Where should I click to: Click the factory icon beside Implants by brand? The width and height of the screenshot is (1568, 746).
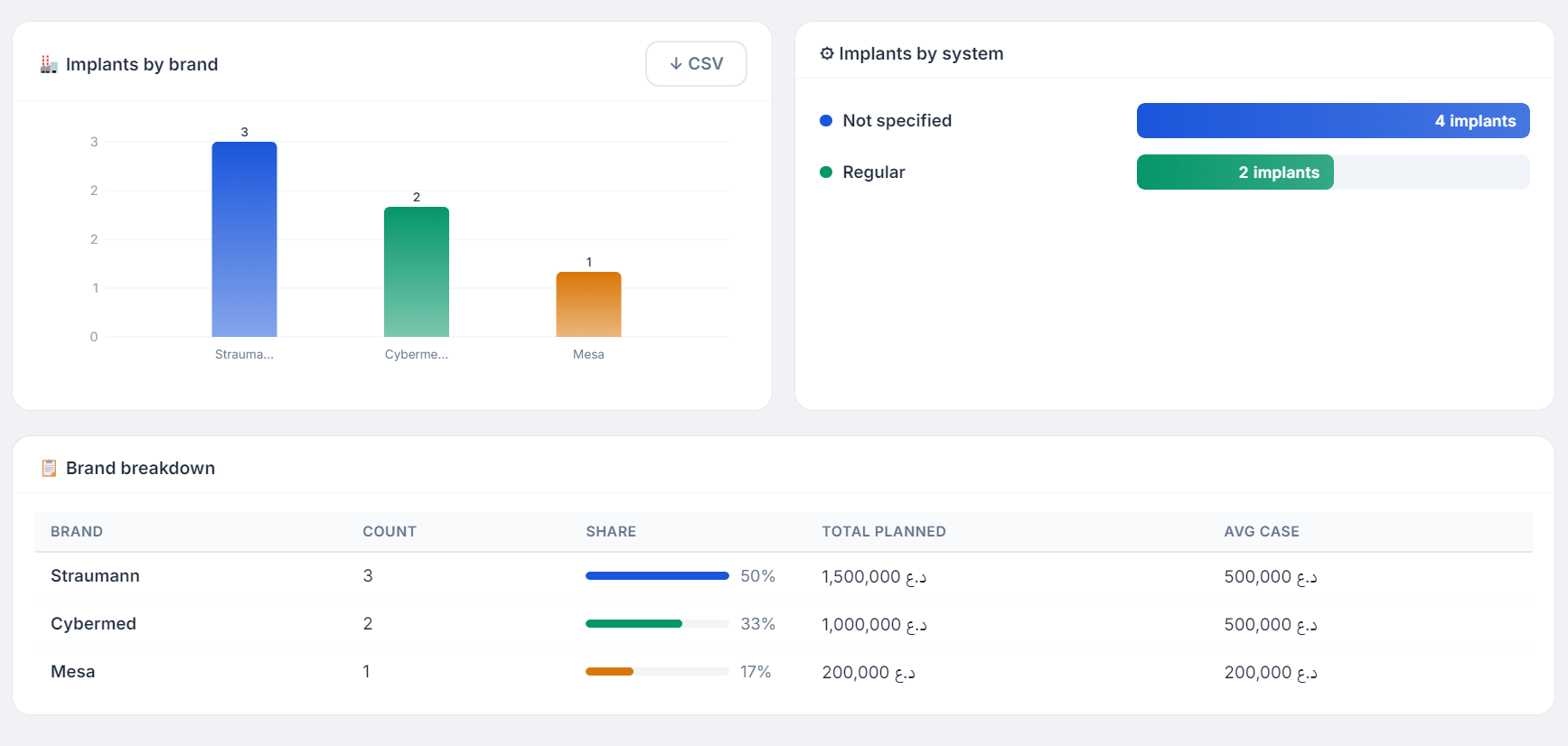point(49,64)
